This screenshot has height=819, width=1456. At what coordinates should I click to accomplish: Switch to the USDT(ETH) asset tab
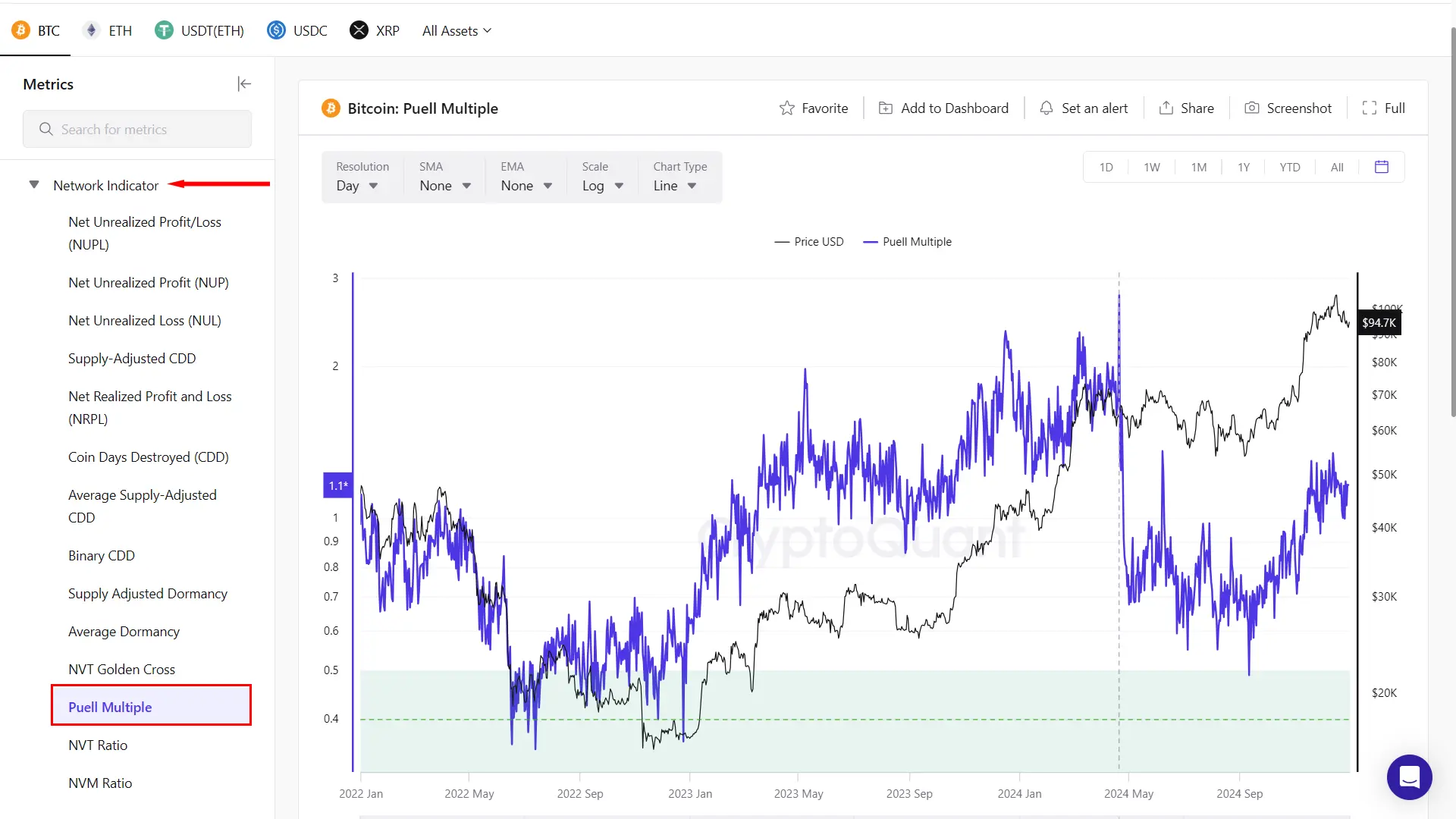coord(199,30)
